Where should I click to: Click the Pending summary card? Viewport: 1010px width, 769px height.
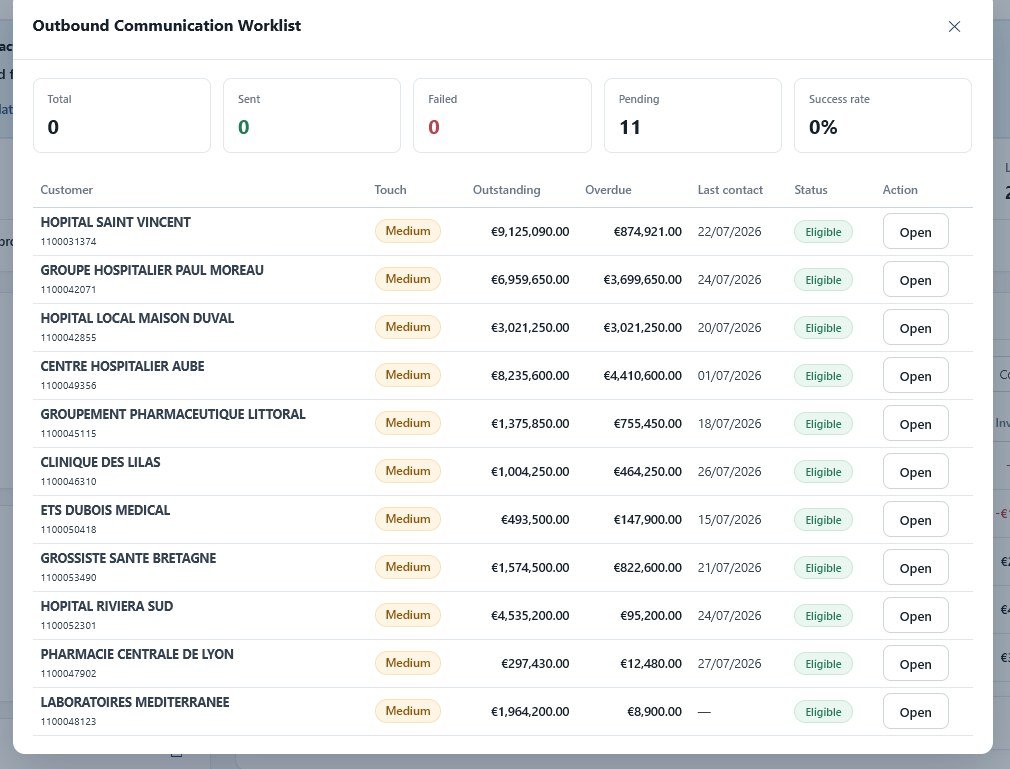[x=692, y=116]
